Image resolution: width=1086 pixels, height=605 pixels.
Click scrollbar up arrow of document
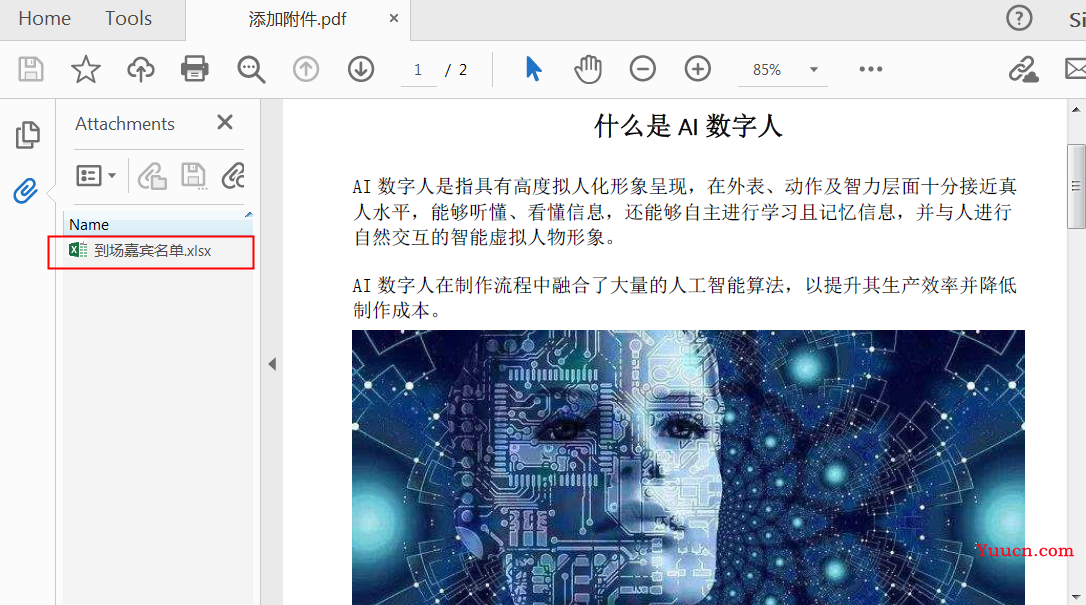(x=1076, y=109)
